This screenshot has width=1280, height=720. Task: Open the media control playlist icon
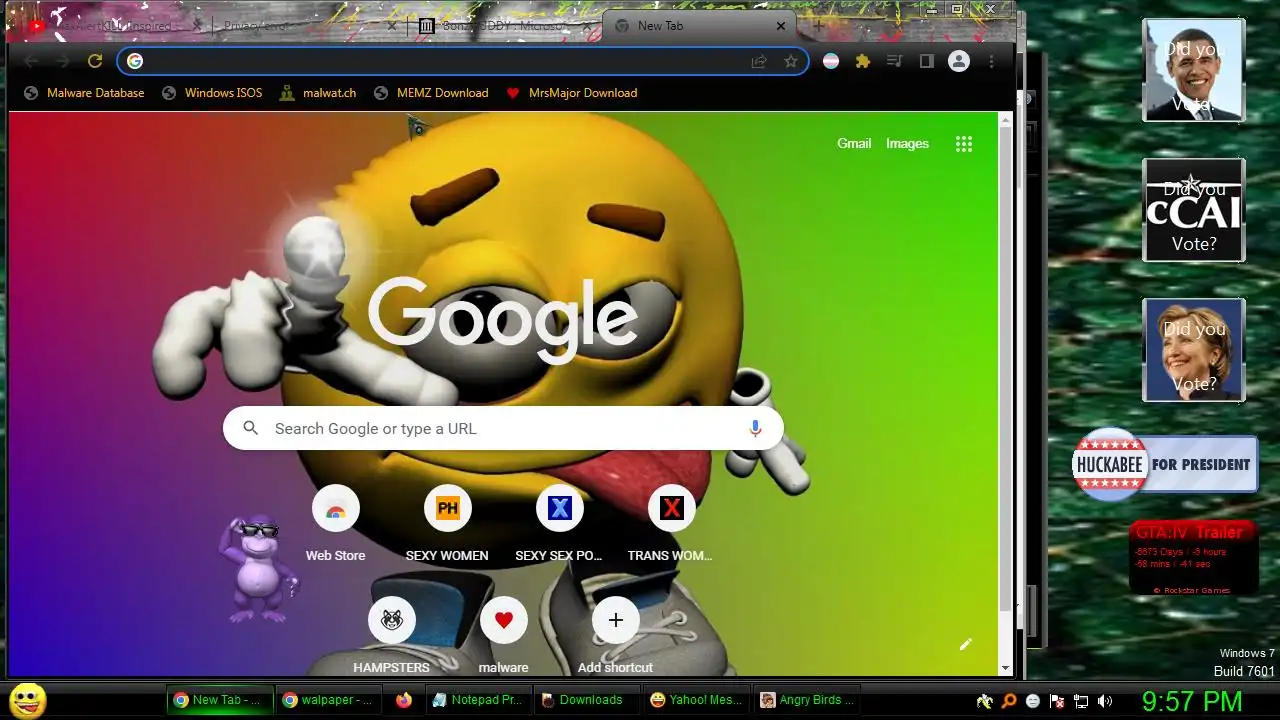[894, 61]
